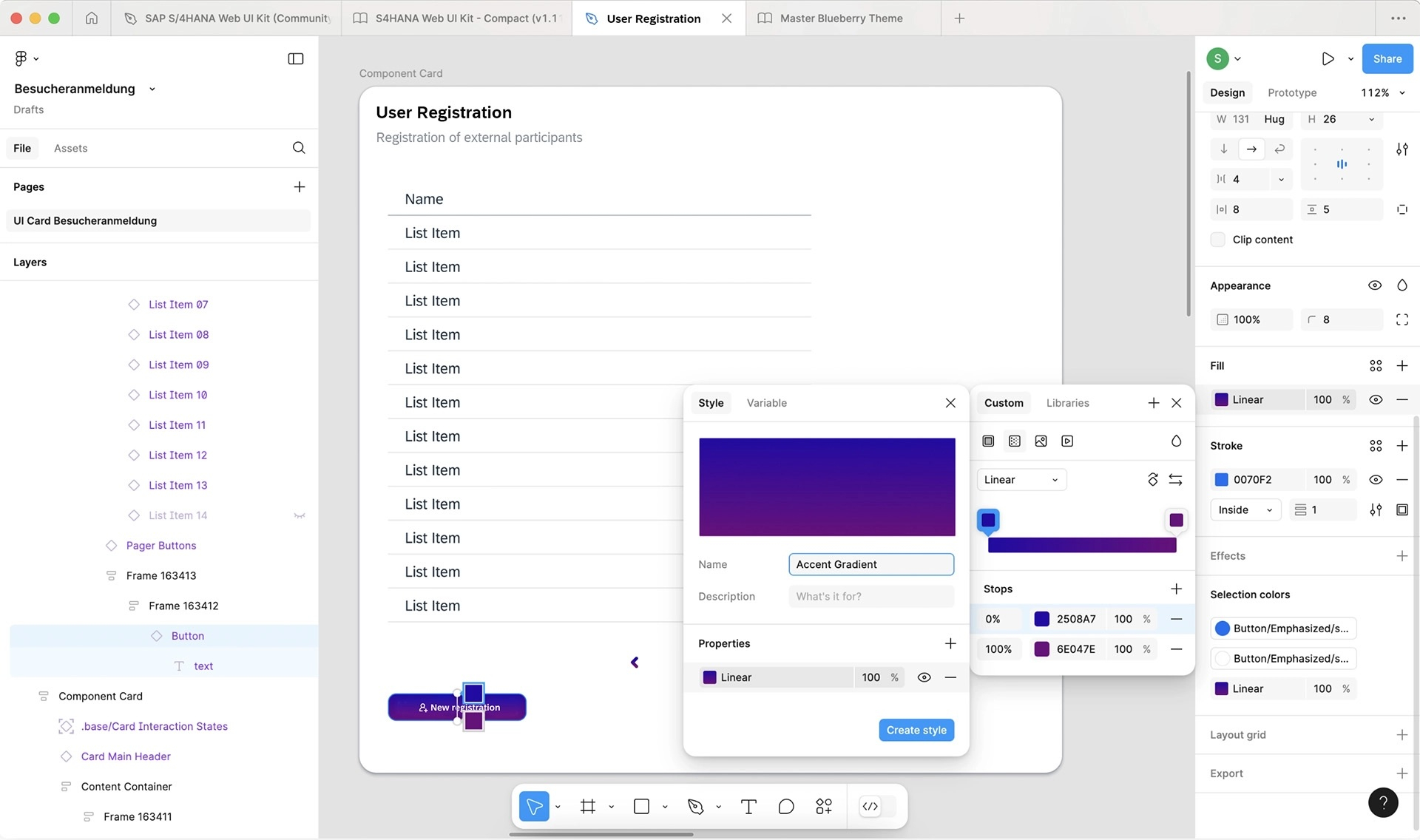Screen dimensions: 1420x840
Task: Open the Dev Mode code toggle
Action: pos(870,807)
